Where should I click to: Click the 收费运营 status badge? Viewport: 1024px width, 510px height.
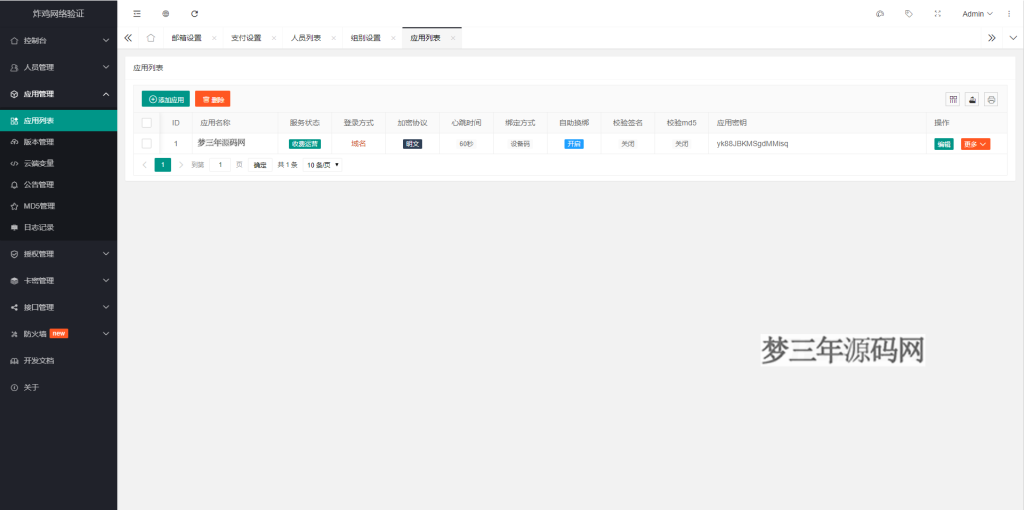pyautogui.click(x=305, y=144)
